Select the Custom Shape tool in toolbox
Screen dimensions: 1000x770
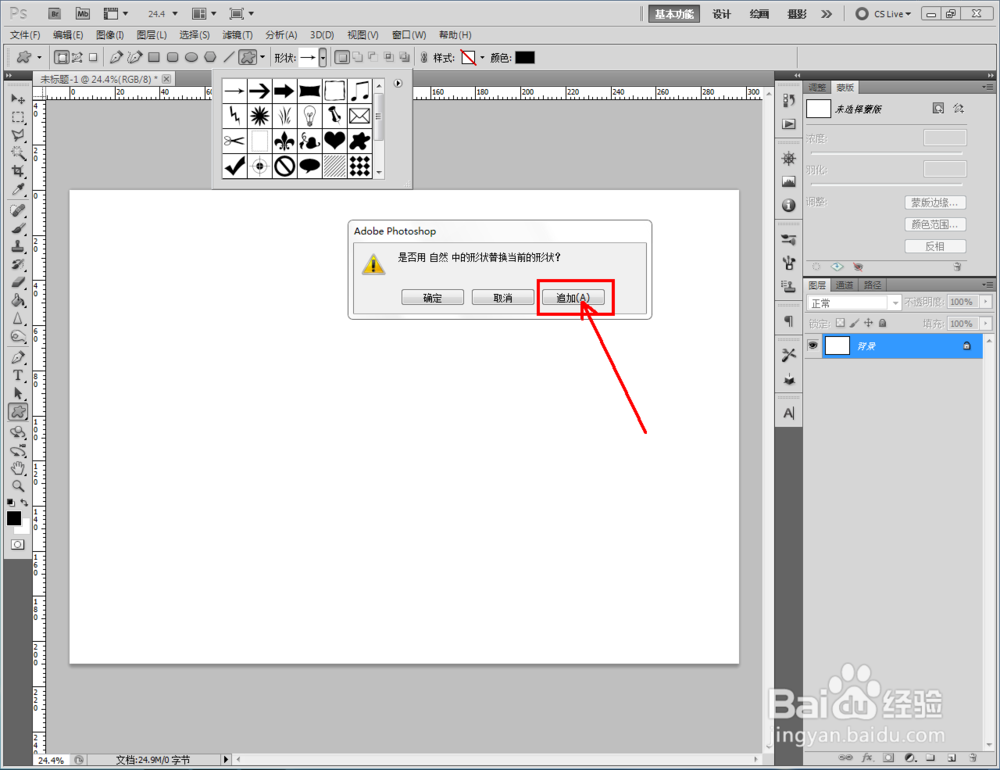coord(18,412)
